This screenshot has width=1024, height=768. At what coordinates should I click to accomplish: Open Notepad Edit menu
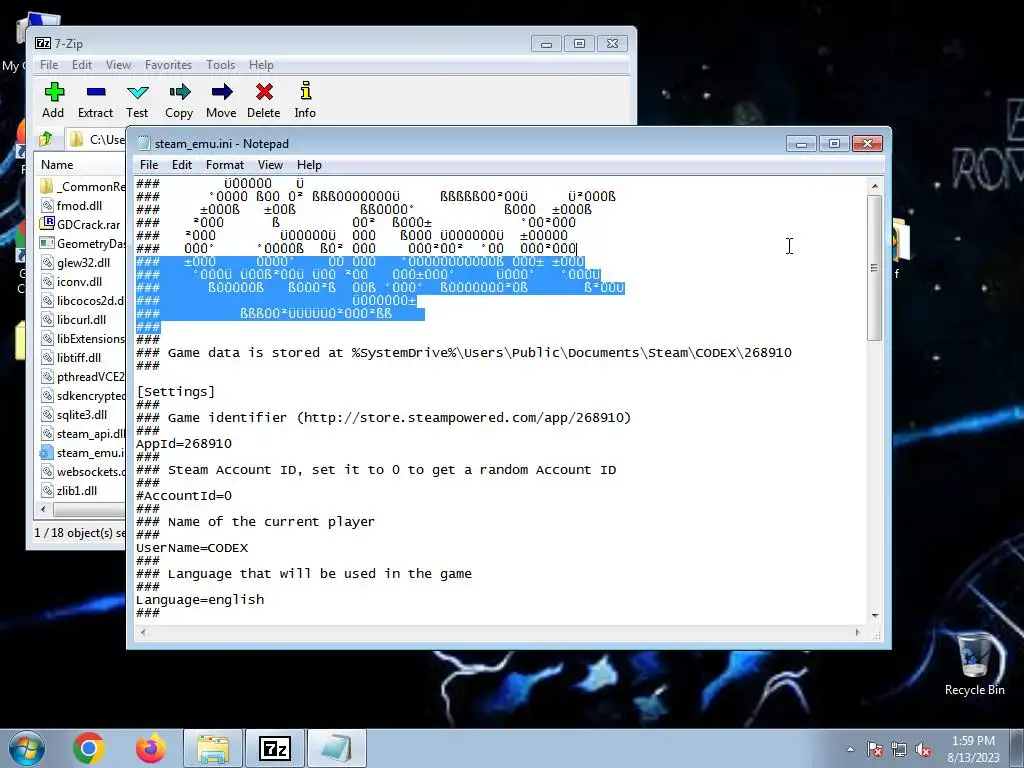[182, 165]
